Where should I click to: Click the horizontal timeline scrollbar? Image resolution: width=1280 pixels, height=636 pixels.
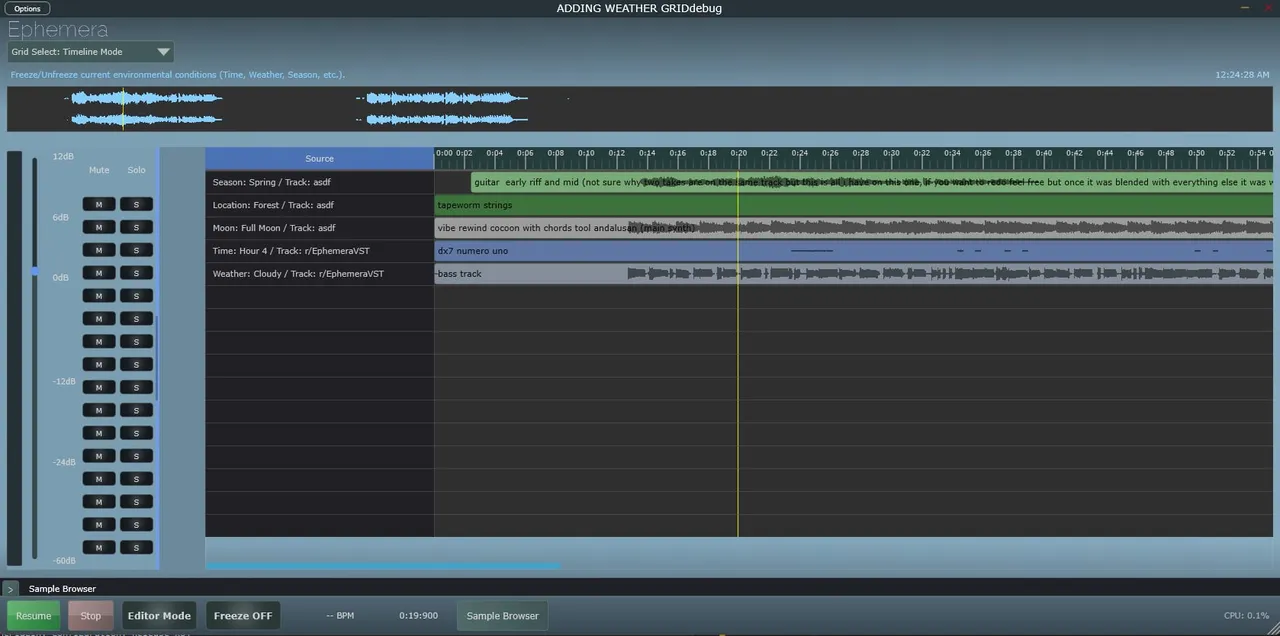[382, 566]
